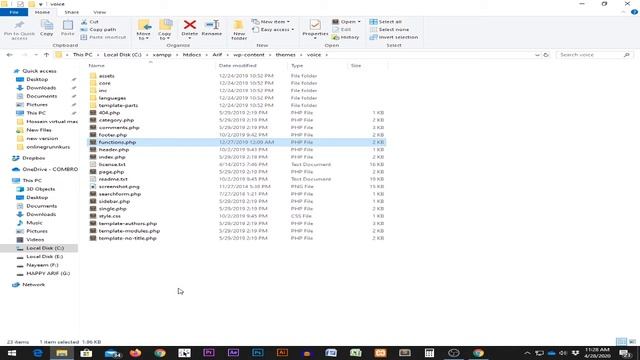This screenshot has width=640, height=360.
Task: Select the template-parts folder
Action: pos(118,105)
